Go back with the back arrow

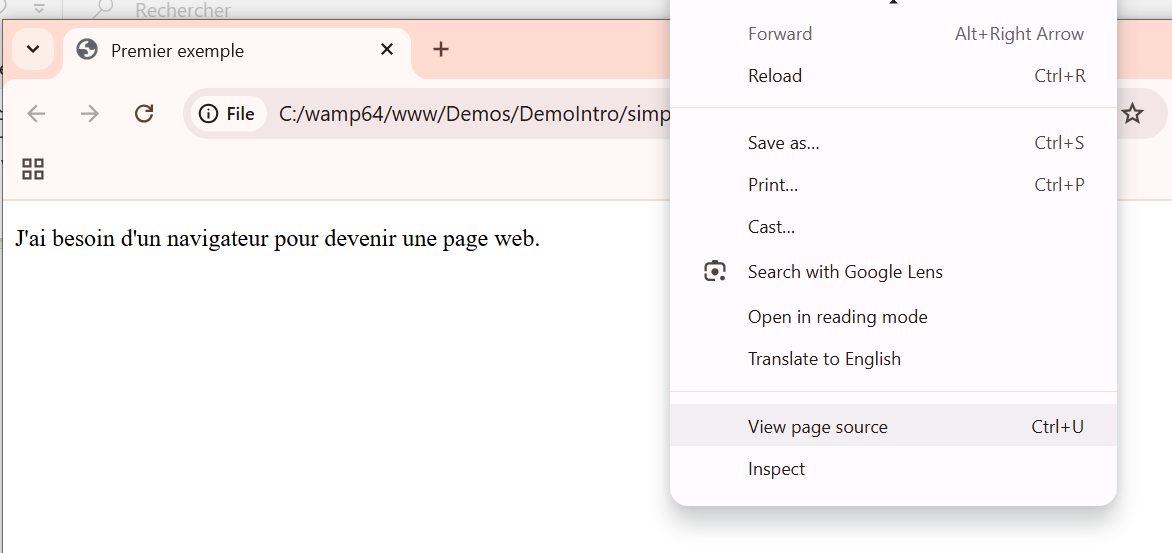[x=36, y=114]
